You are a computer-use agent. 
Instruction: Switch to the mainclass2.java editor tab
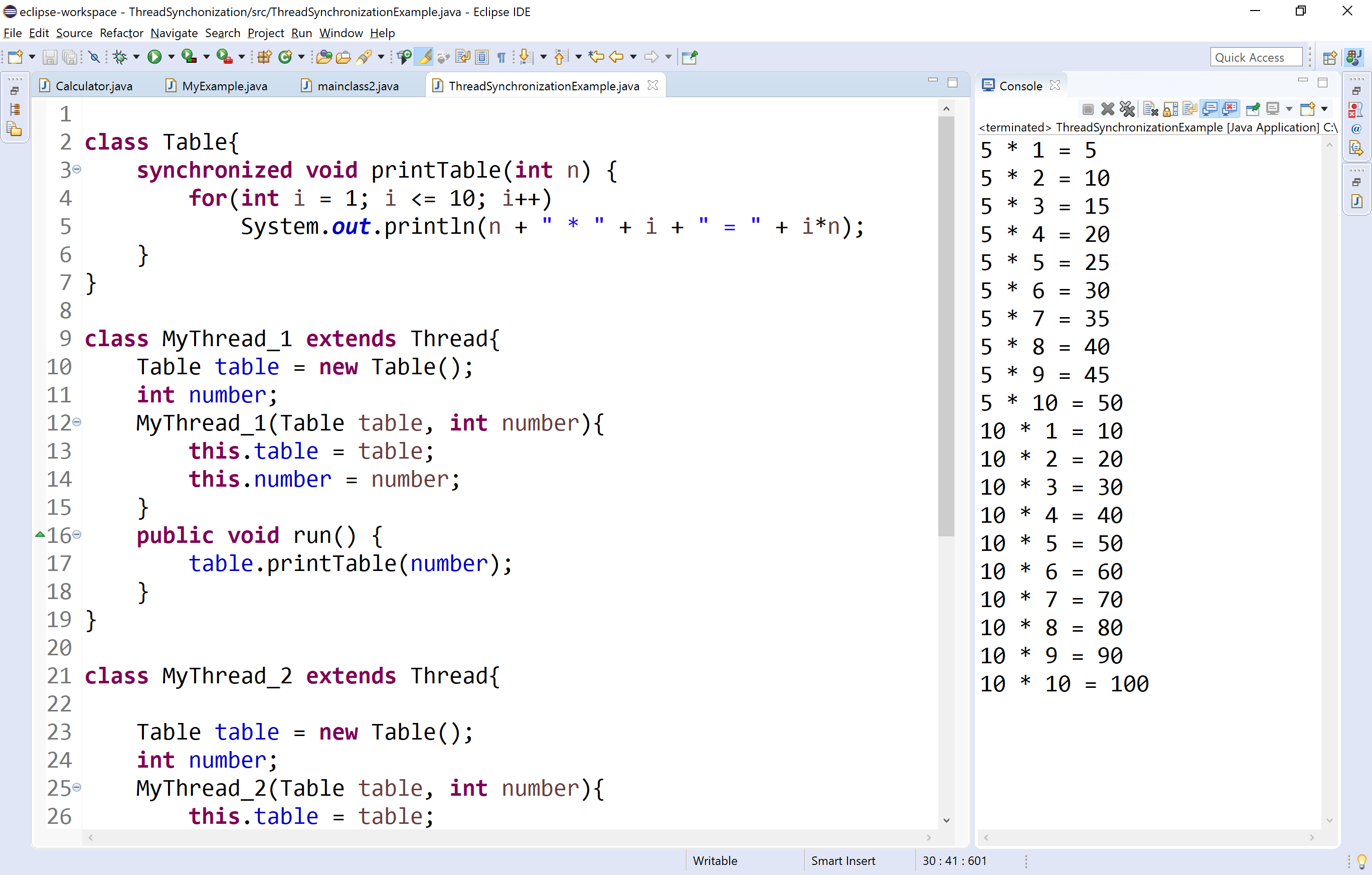(x=357, y=86)
